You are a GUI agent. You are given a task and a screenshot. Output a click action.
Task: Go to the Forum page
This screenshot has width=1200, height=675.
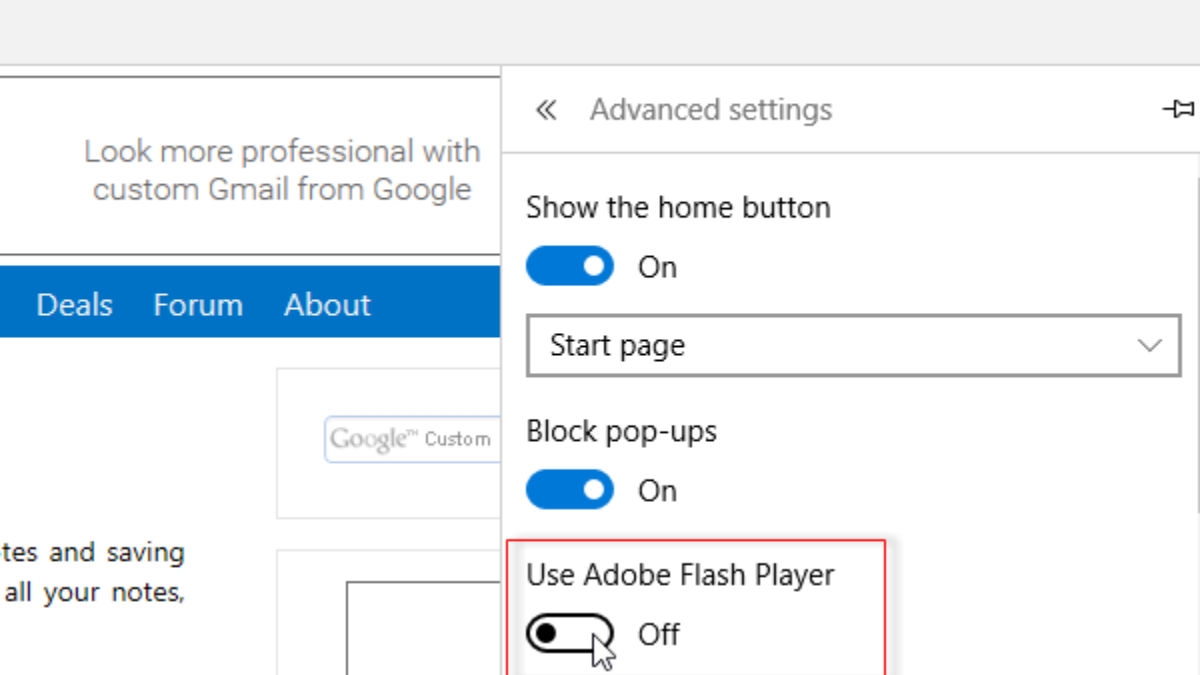pyautogui.click(x=198, y=305)
